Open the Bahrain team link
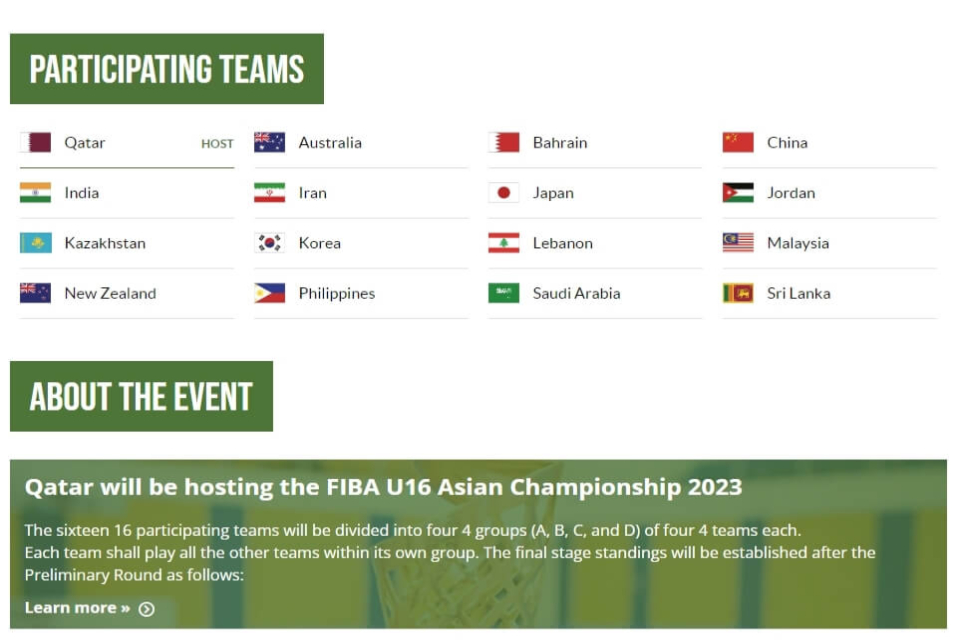The image size is (960, 640). [595, 143]
